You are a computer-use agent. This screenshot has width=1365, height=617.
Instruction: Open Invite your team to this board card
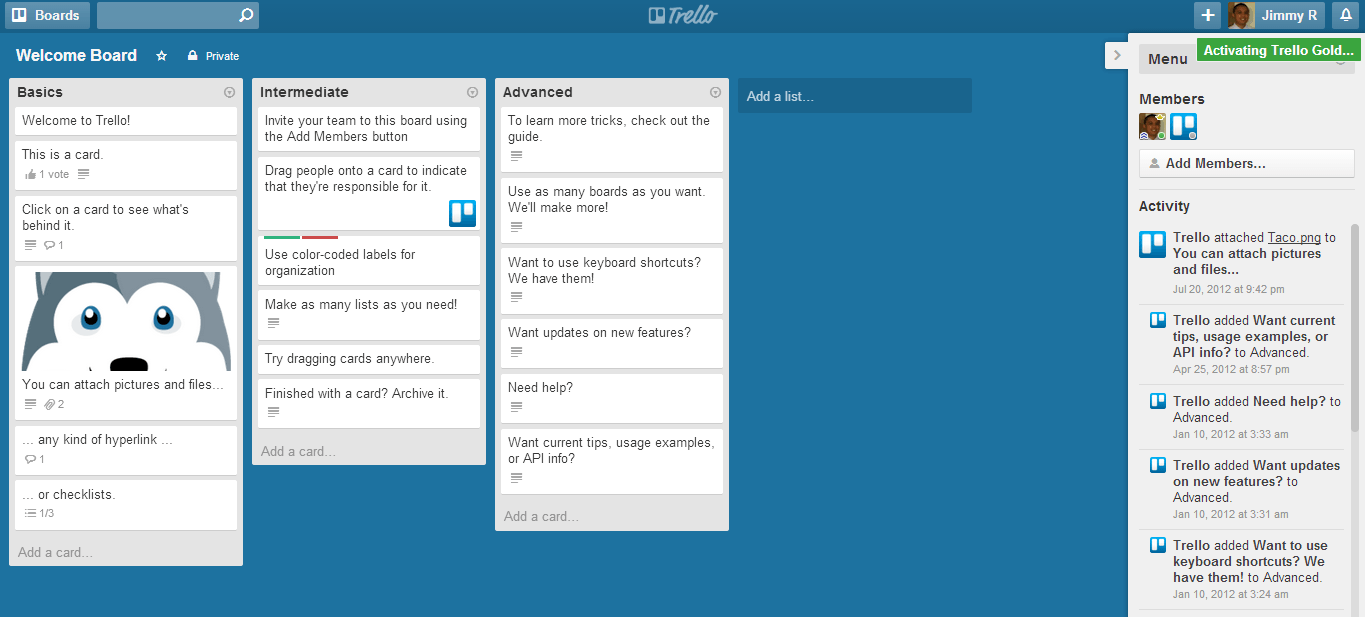tap(369, 128)
